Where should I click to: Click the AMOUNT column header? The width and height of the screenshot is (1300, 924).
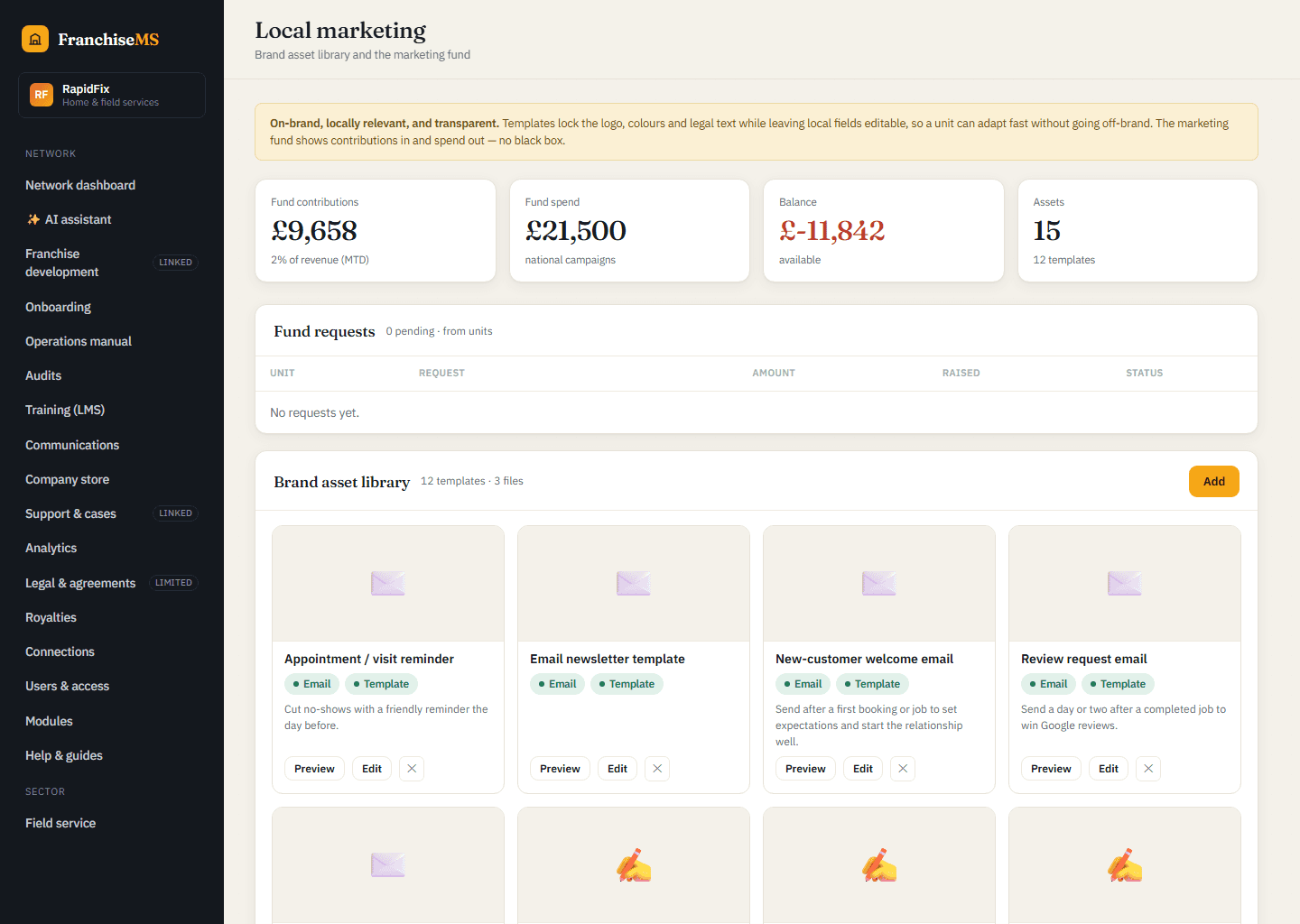774,373
